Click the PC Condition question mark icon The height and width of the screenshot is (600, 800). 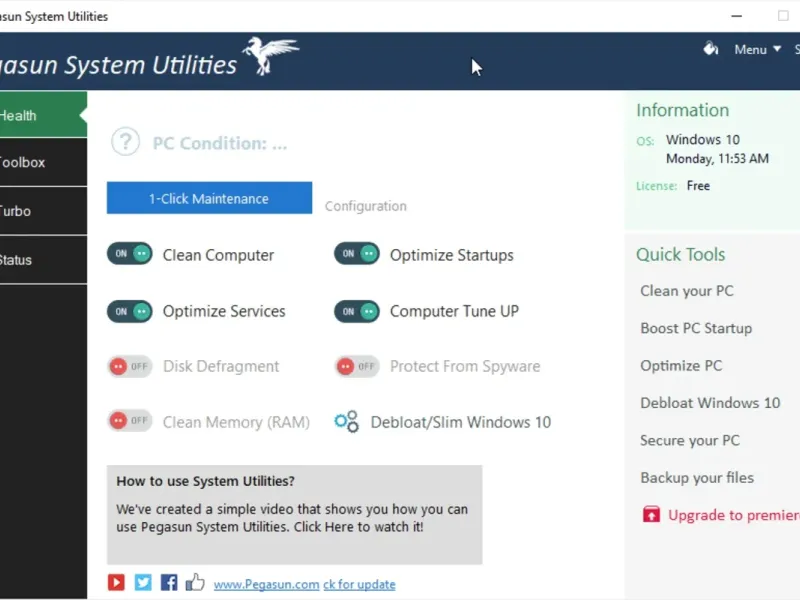tap(126, 142)
